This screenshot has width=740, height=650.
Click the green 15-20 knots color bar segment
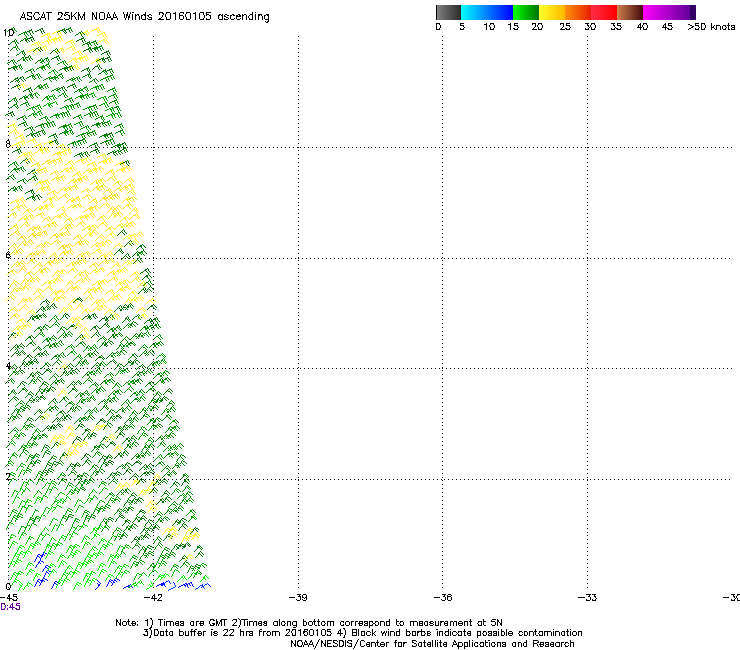coord(526,12)
